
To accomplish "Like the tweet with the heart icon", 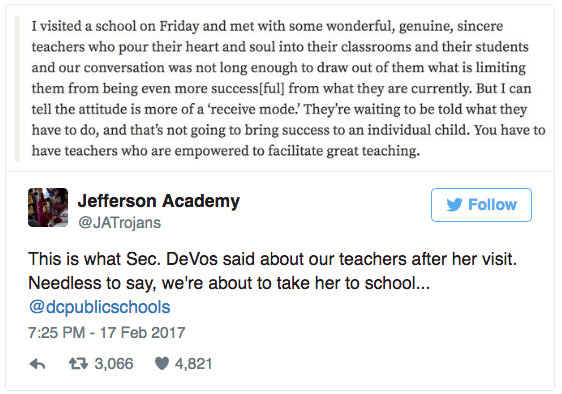I will pyautogui.click(x=162, y=364).
